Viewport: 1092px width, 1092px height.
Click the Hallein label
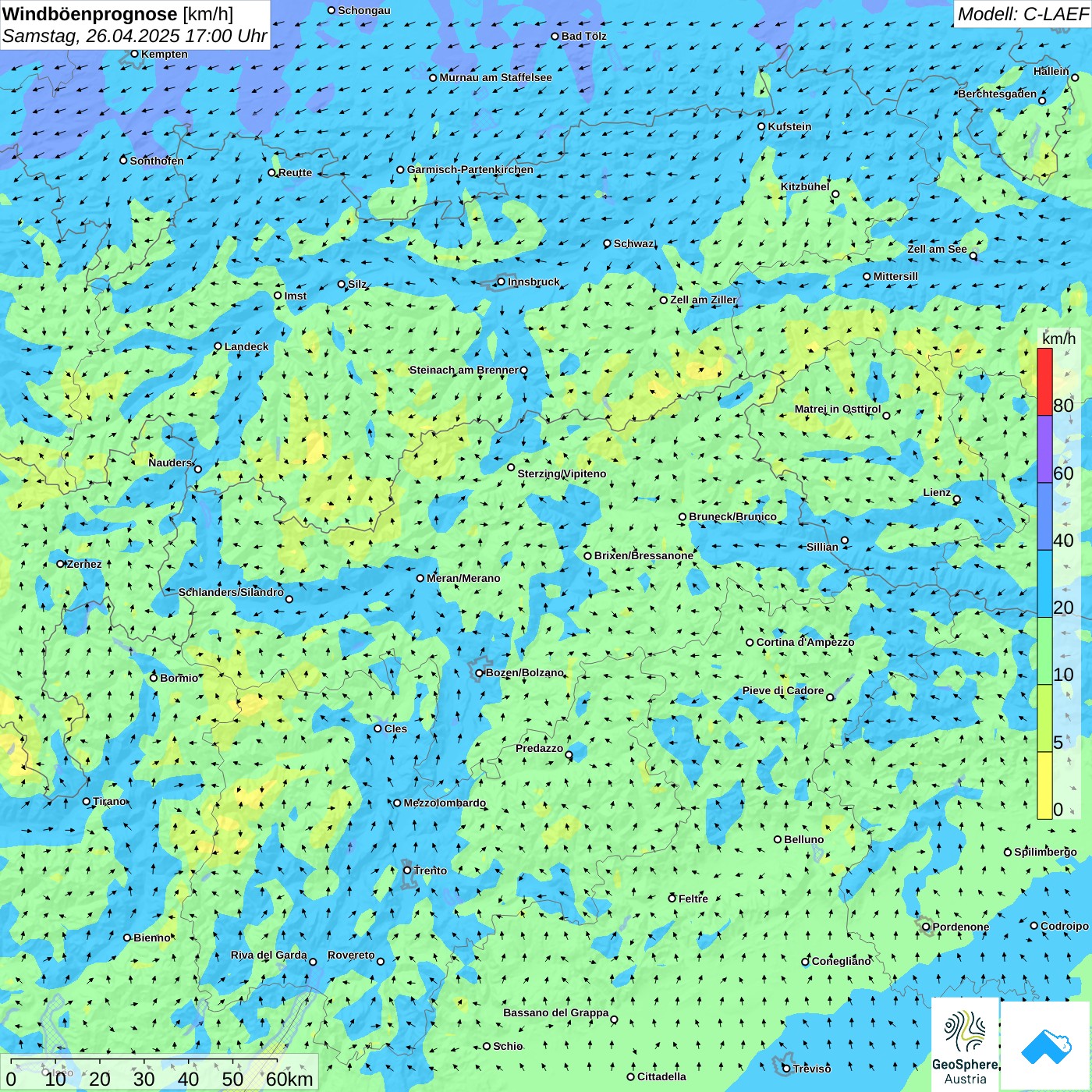[1051, 71]
